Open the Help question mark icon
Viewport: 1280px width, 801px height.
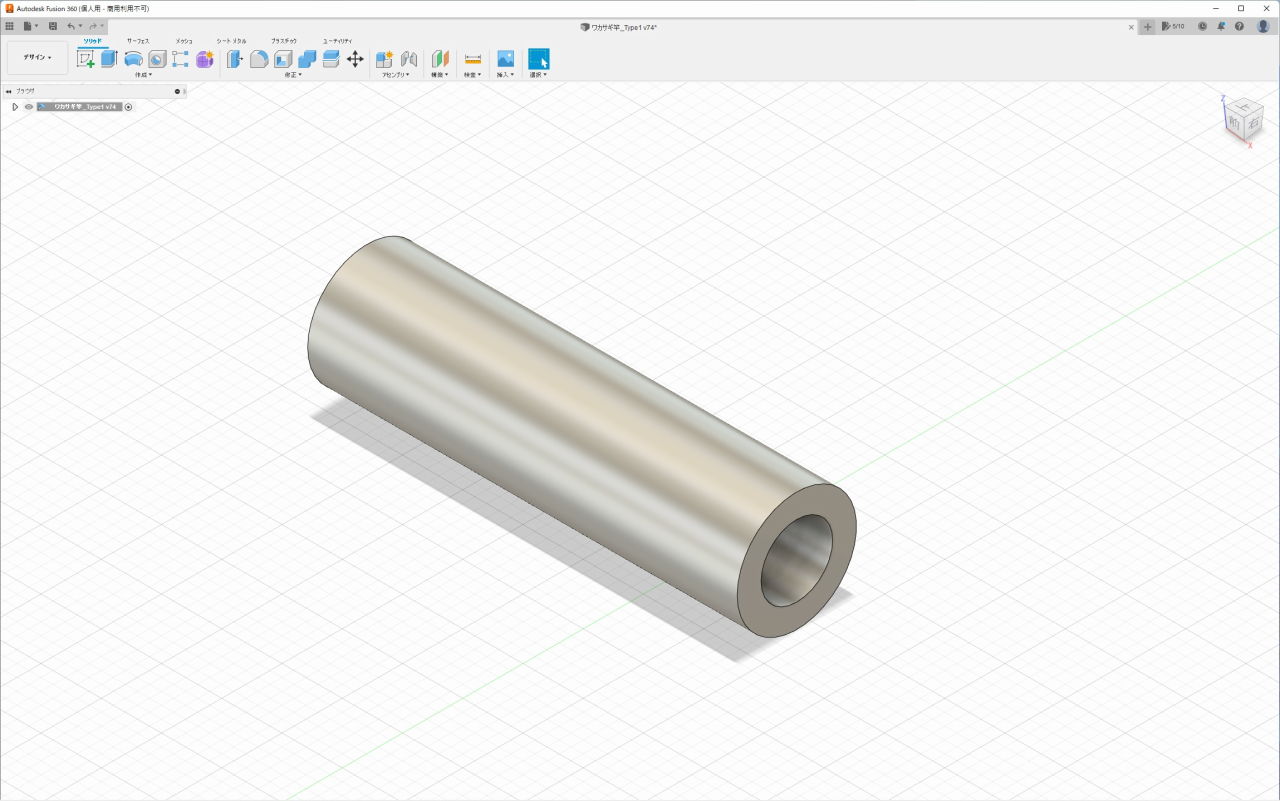click(1240, 26)
